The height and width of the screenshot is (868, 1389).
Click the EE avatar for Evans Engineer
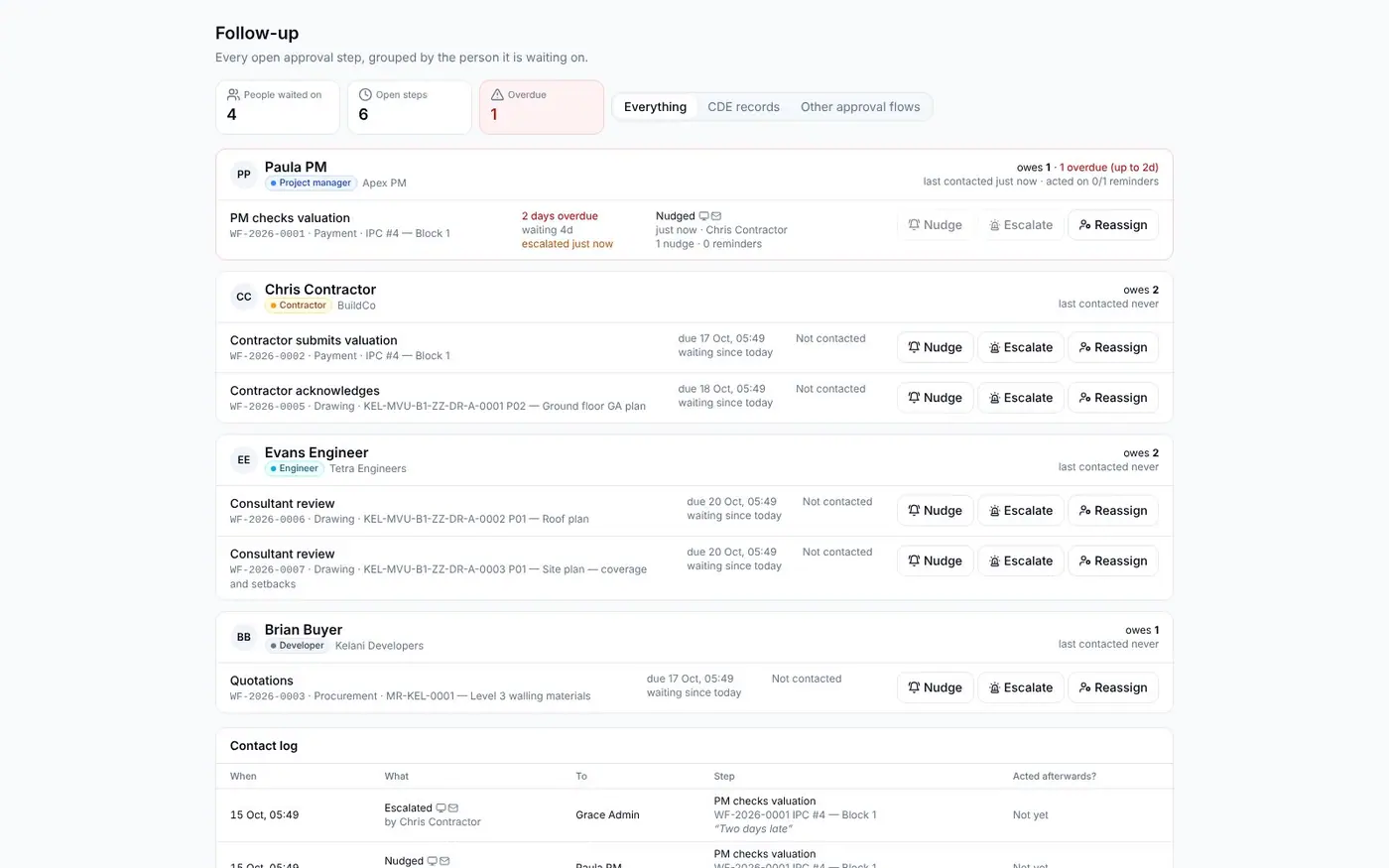[x=243, y=460]
